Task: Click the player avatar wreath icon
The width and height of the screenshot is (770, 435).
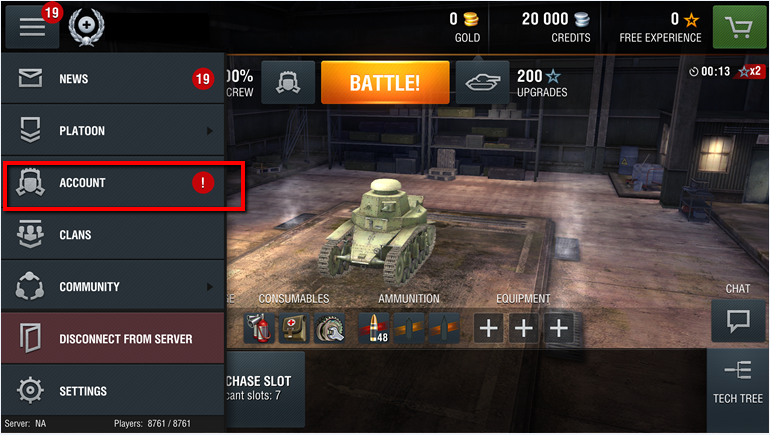Action: (x=86, y=27)
